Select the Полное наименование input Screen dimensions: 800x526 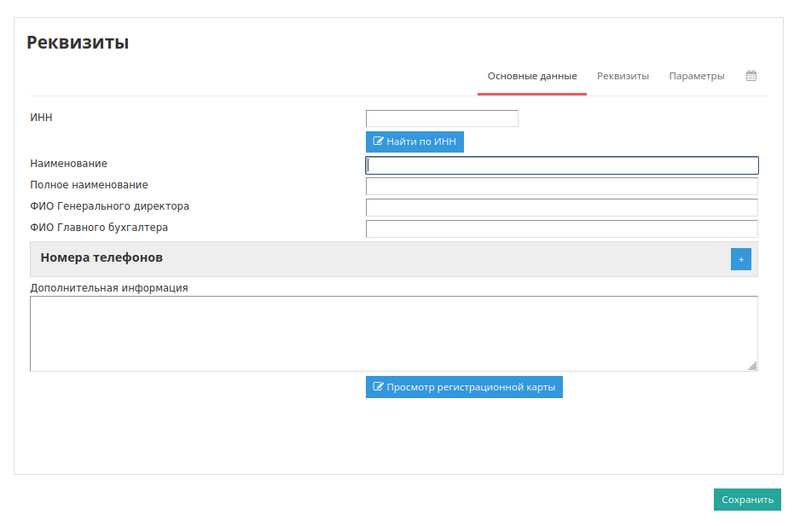(x=562, y=186)
